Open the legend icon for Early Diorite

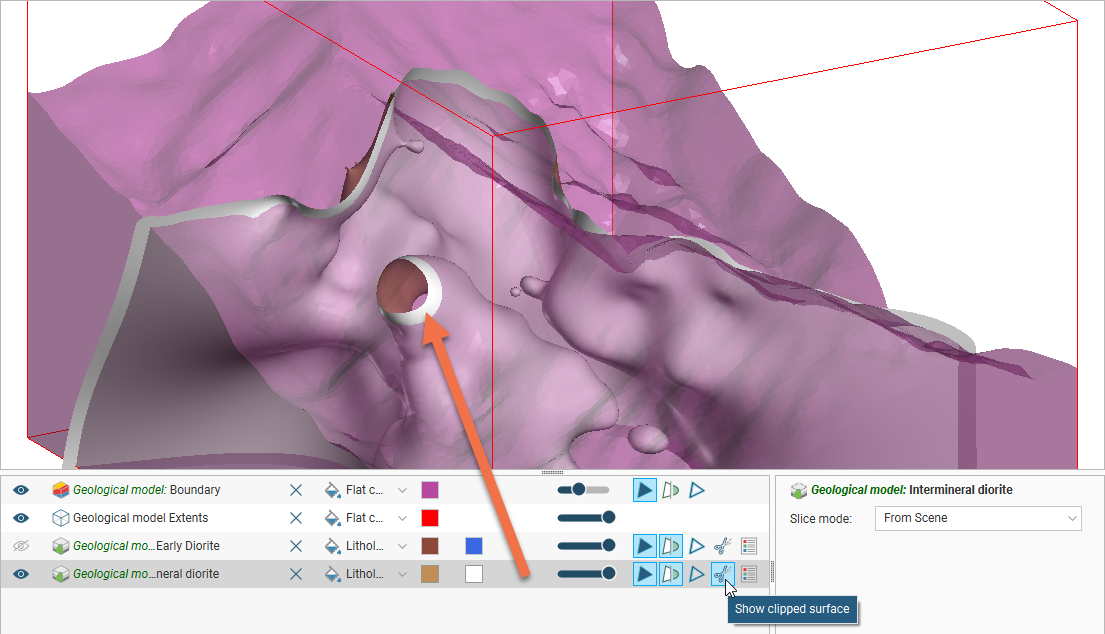pyautogui.click(x=749, y=546)
